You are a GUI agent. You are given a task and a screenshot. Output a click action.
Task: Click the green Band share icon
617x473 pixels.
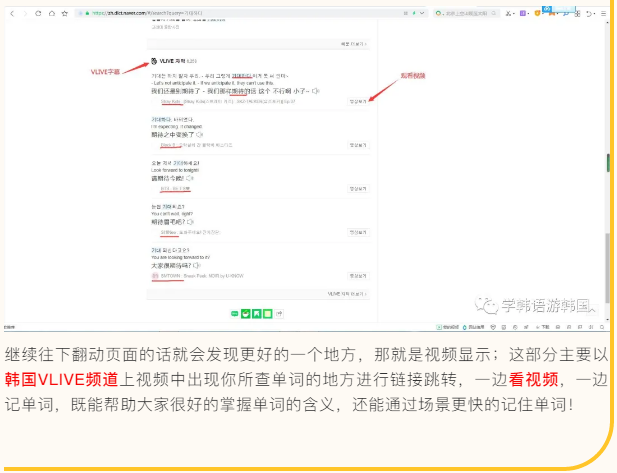246,314
